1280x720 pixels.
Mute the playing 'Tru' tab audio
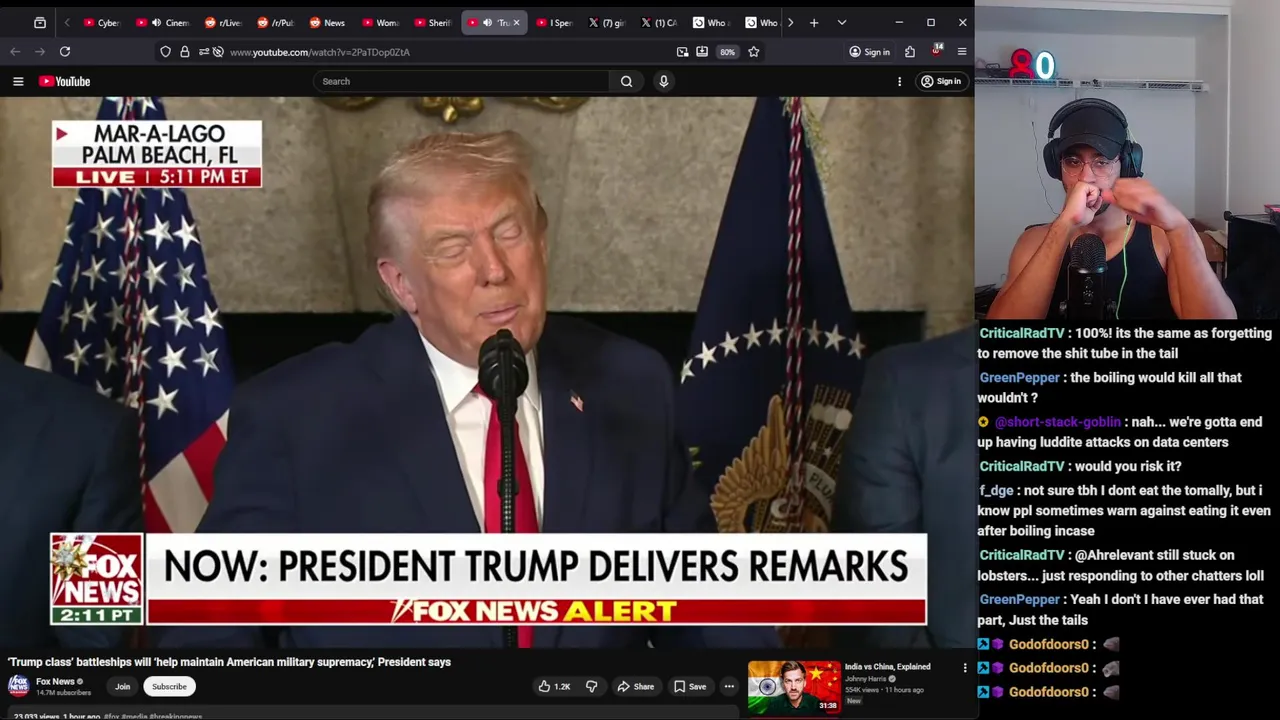click(487, 22)
